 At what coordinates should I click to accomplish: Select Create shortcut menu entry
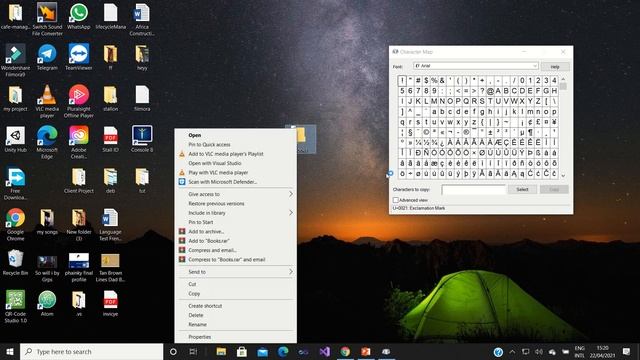pyautogui.click(x=236, y=306)
